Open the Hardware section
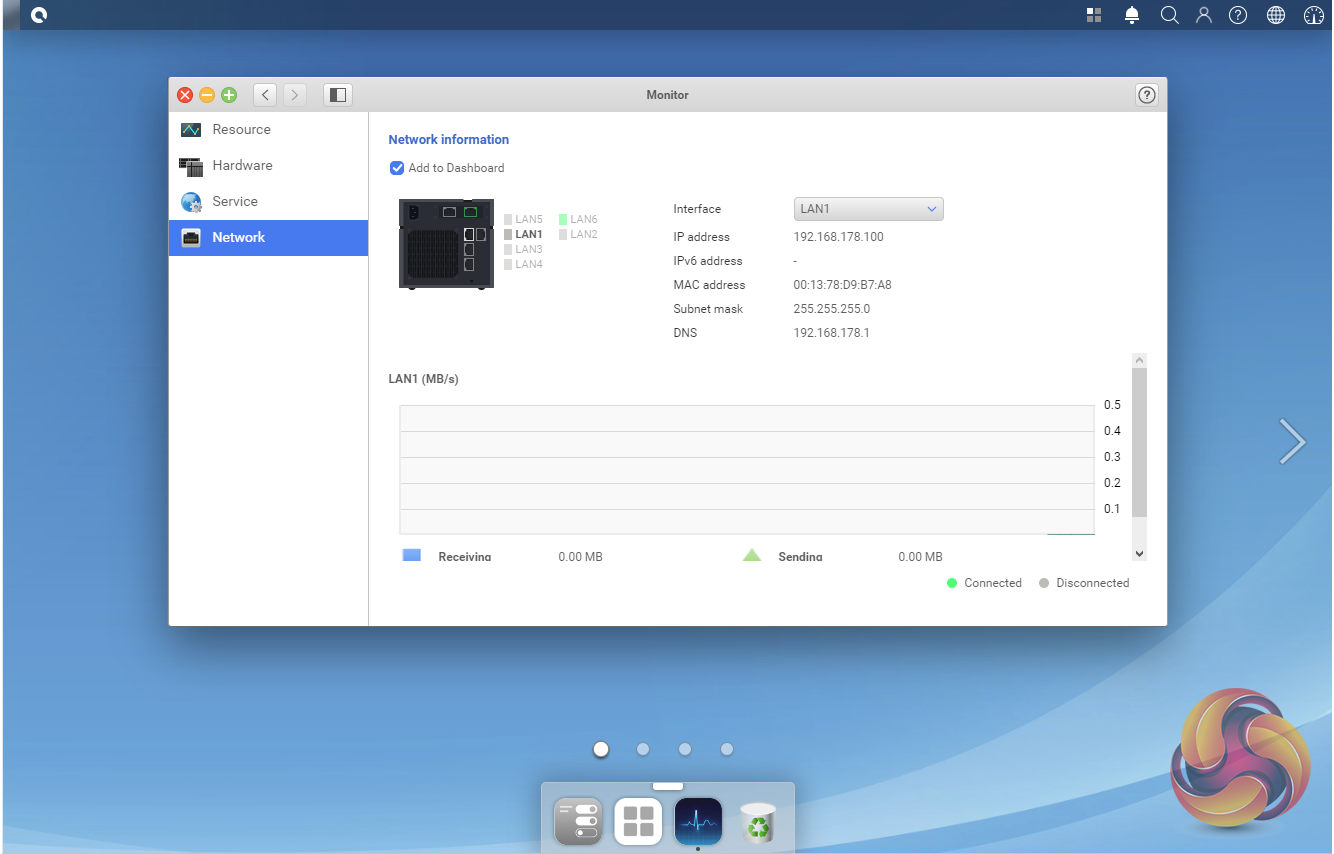Viewport: 1334px width, 854px height. (242, 166)
